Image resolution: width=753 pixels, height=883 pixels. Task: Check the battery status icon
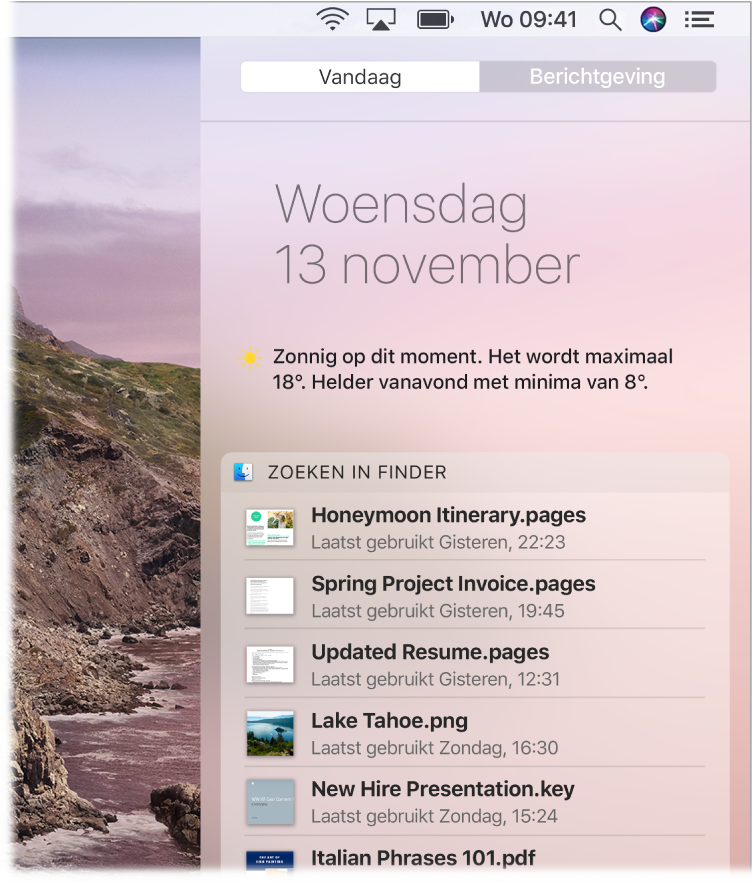435,20
